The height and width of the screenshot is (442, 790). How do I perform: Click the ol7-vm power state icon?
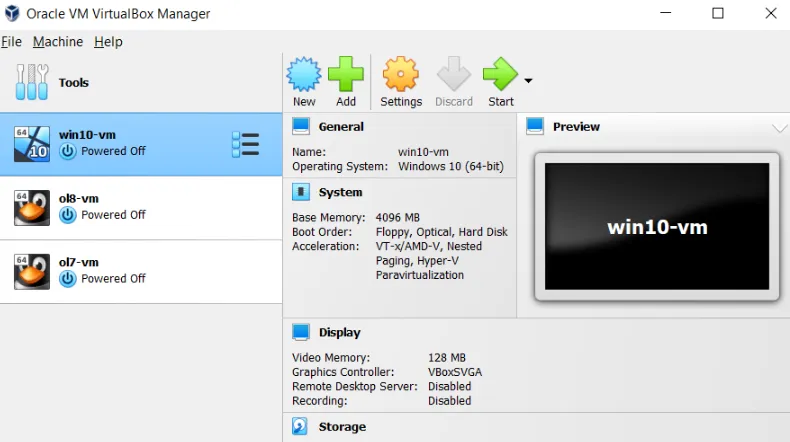(x=68, y=279)
